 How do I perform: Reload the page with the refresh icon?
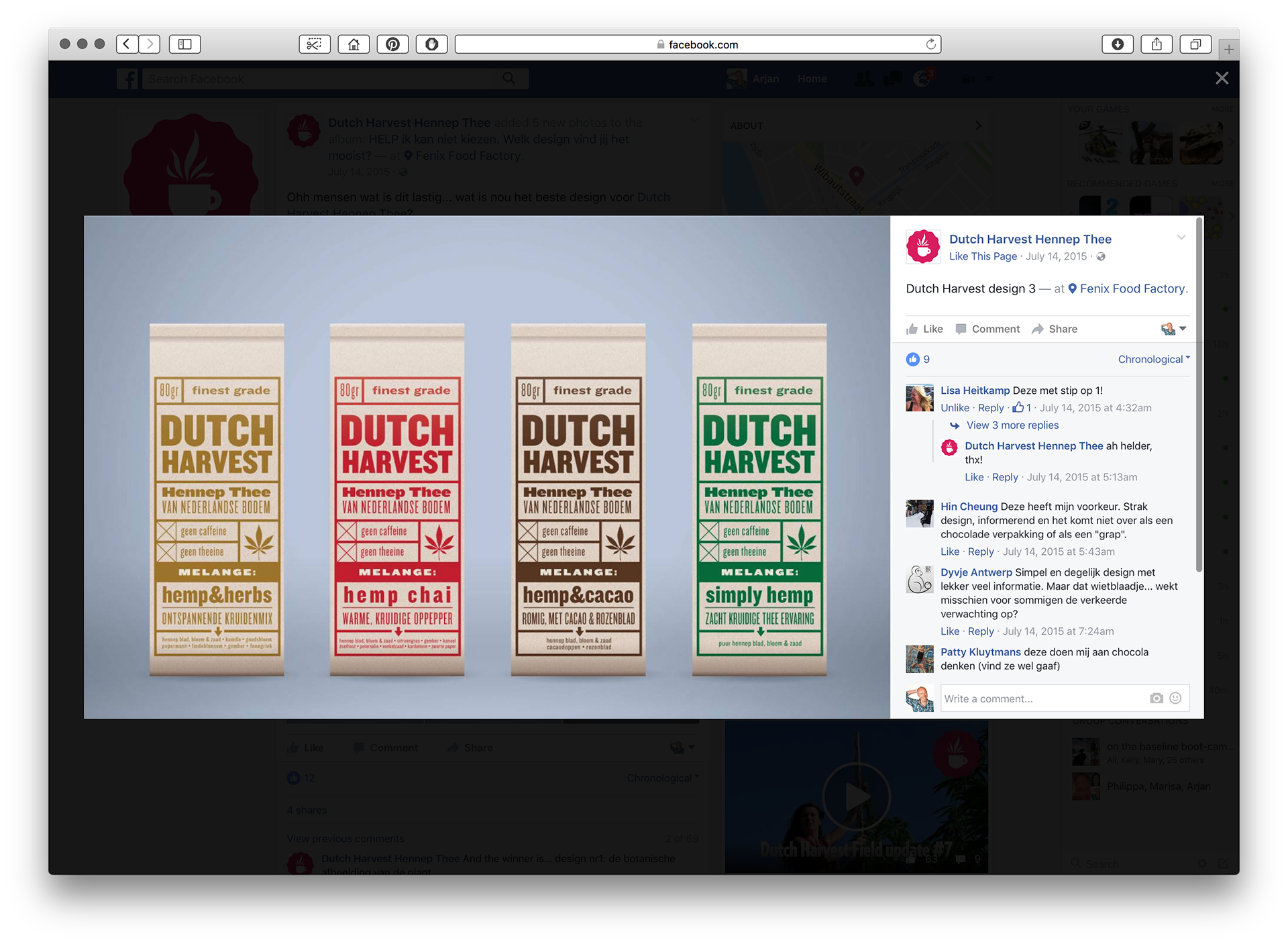(x=930, y=44)
